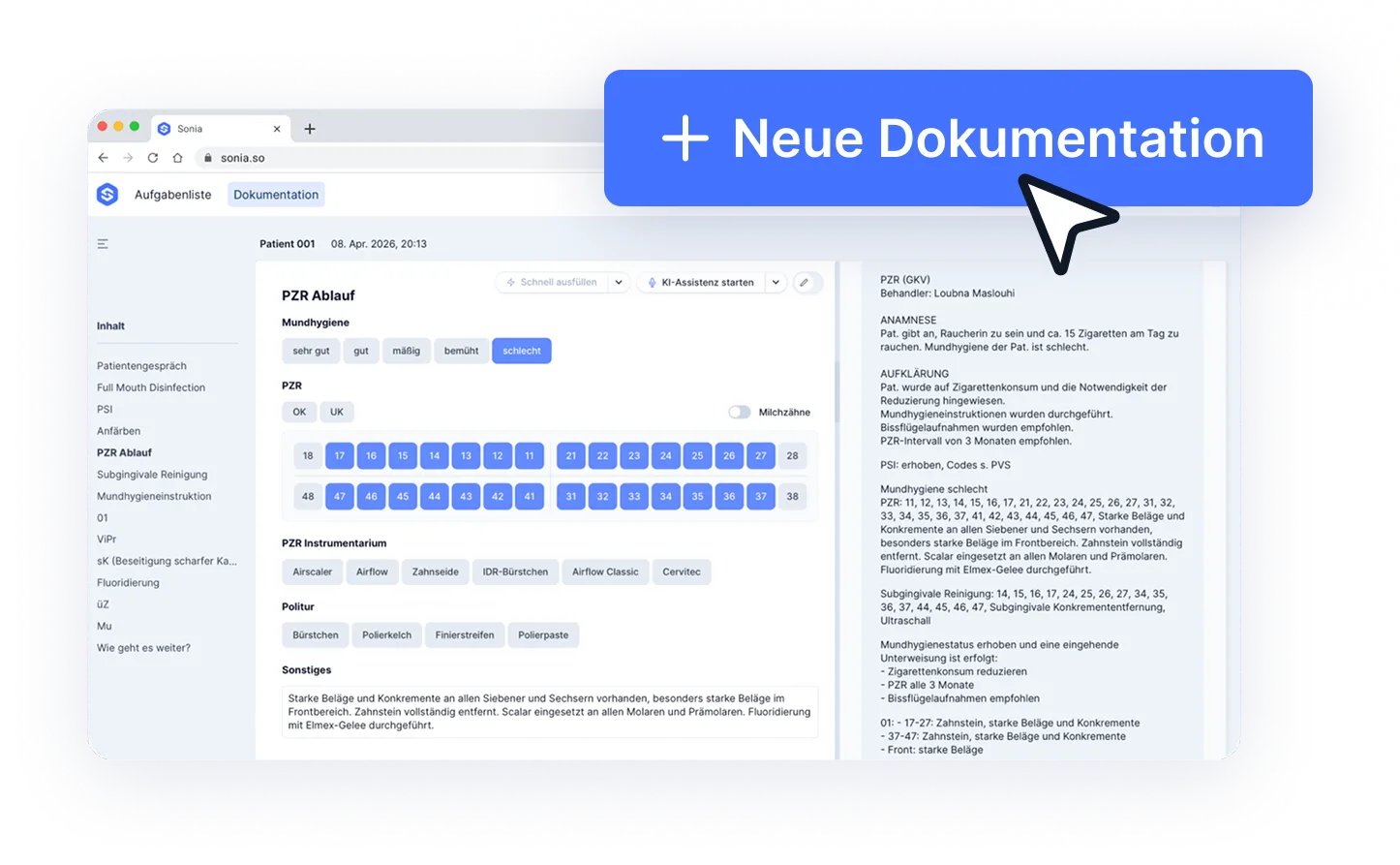The width and height of the screenshot is (1400, 865).
Task: Open the KI-Assistenz starten dropdown arrow
Action: pos(776,282)
